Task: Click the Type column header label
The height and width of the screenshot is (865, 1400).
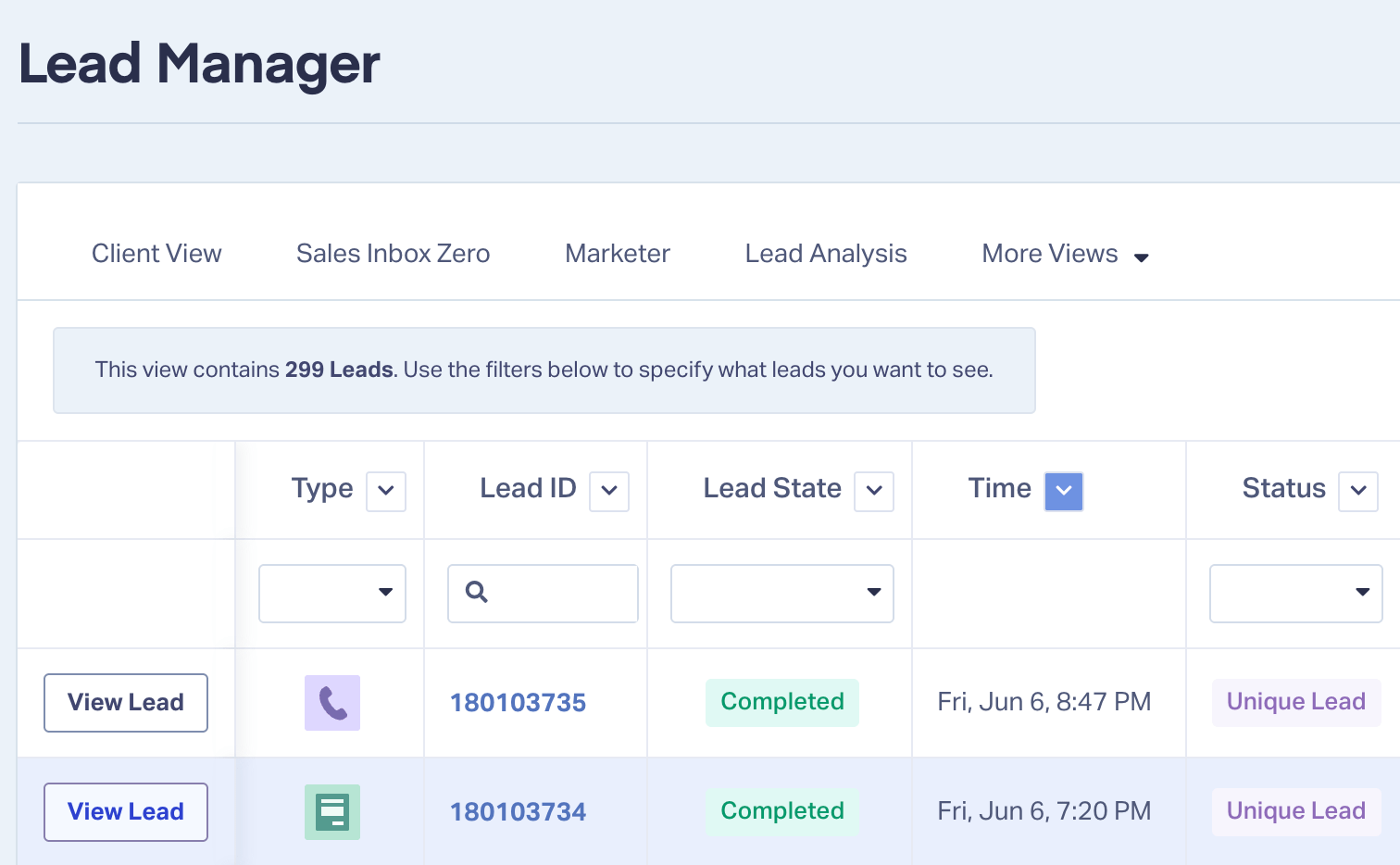Action: [x=322, y=489]
